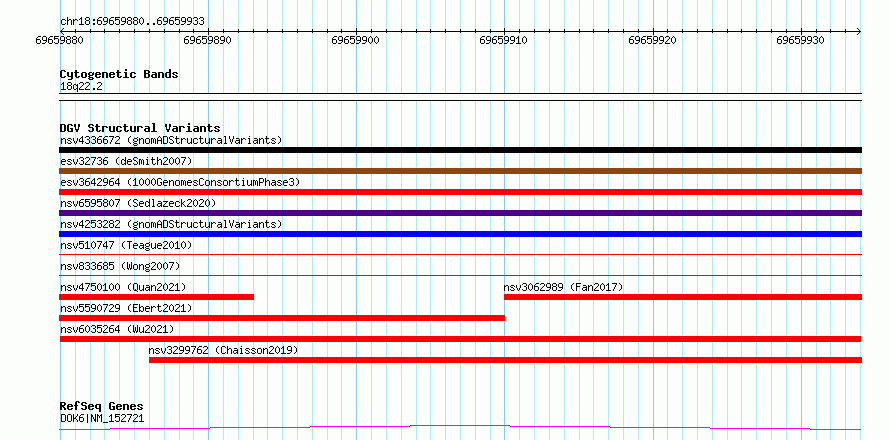Open variant nsv510747 (Teague2010) label
The height and width of the screenshot is (440, 890).
point(126,245)
